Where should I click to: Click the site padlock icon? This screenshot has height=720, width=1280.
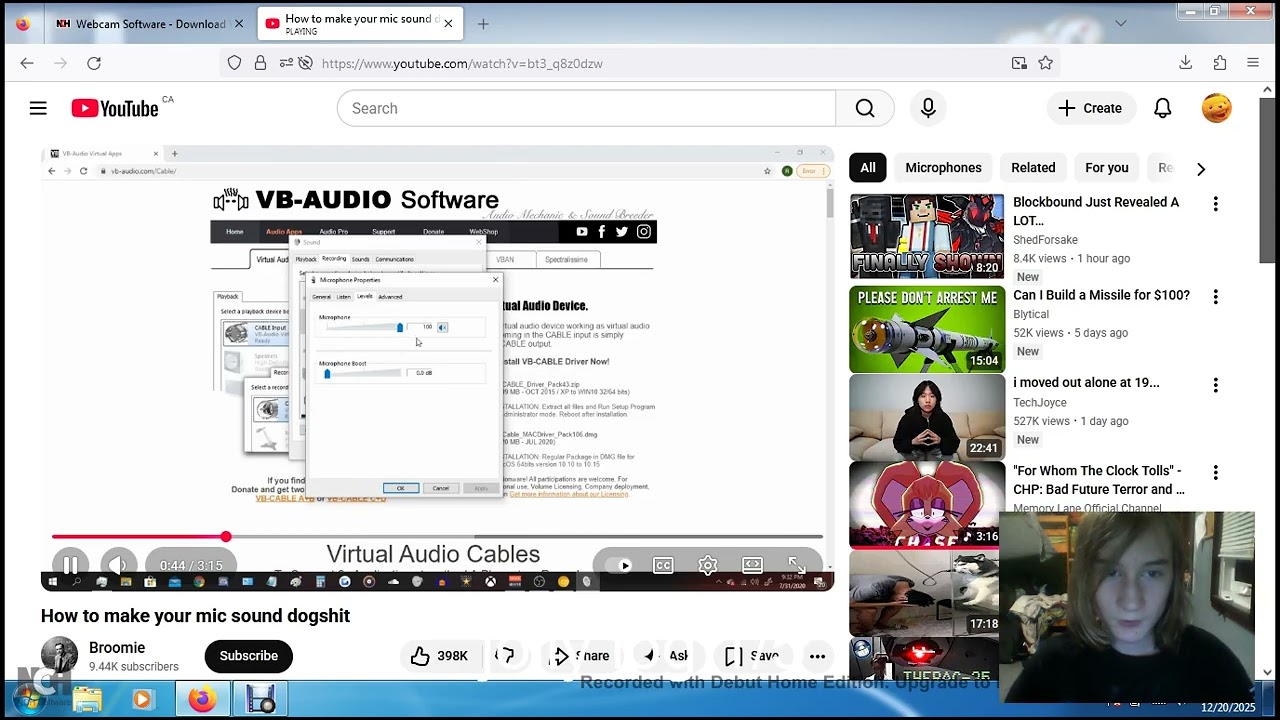point(260,63)
